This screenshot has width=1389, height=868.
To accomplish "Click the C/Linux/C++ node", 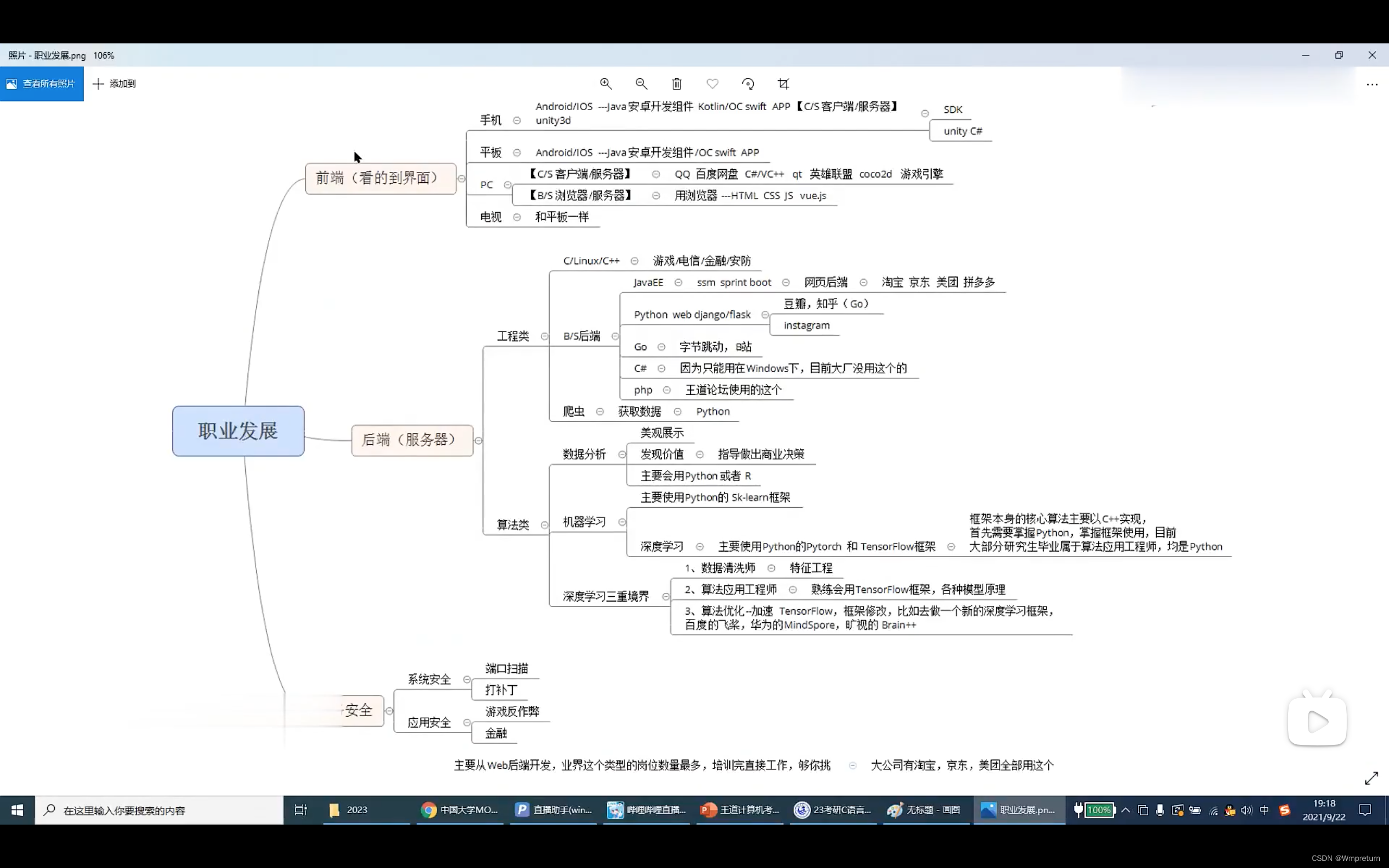I will [x=591, y=260].
